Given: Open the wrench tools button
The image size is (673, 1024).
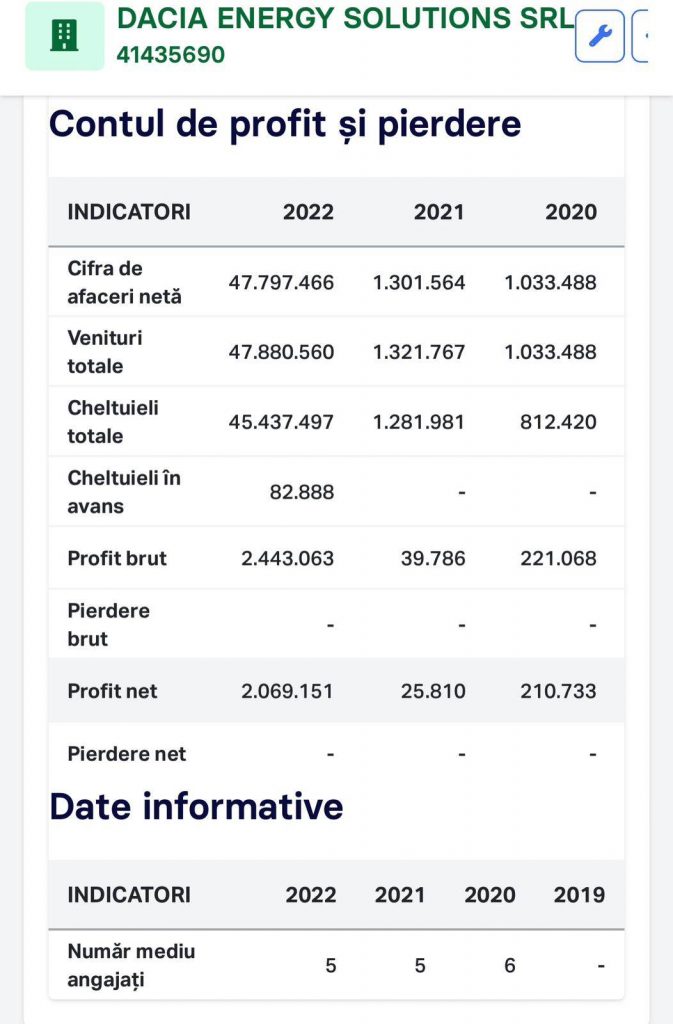Looking at the screenshot, I should [599, 36].
